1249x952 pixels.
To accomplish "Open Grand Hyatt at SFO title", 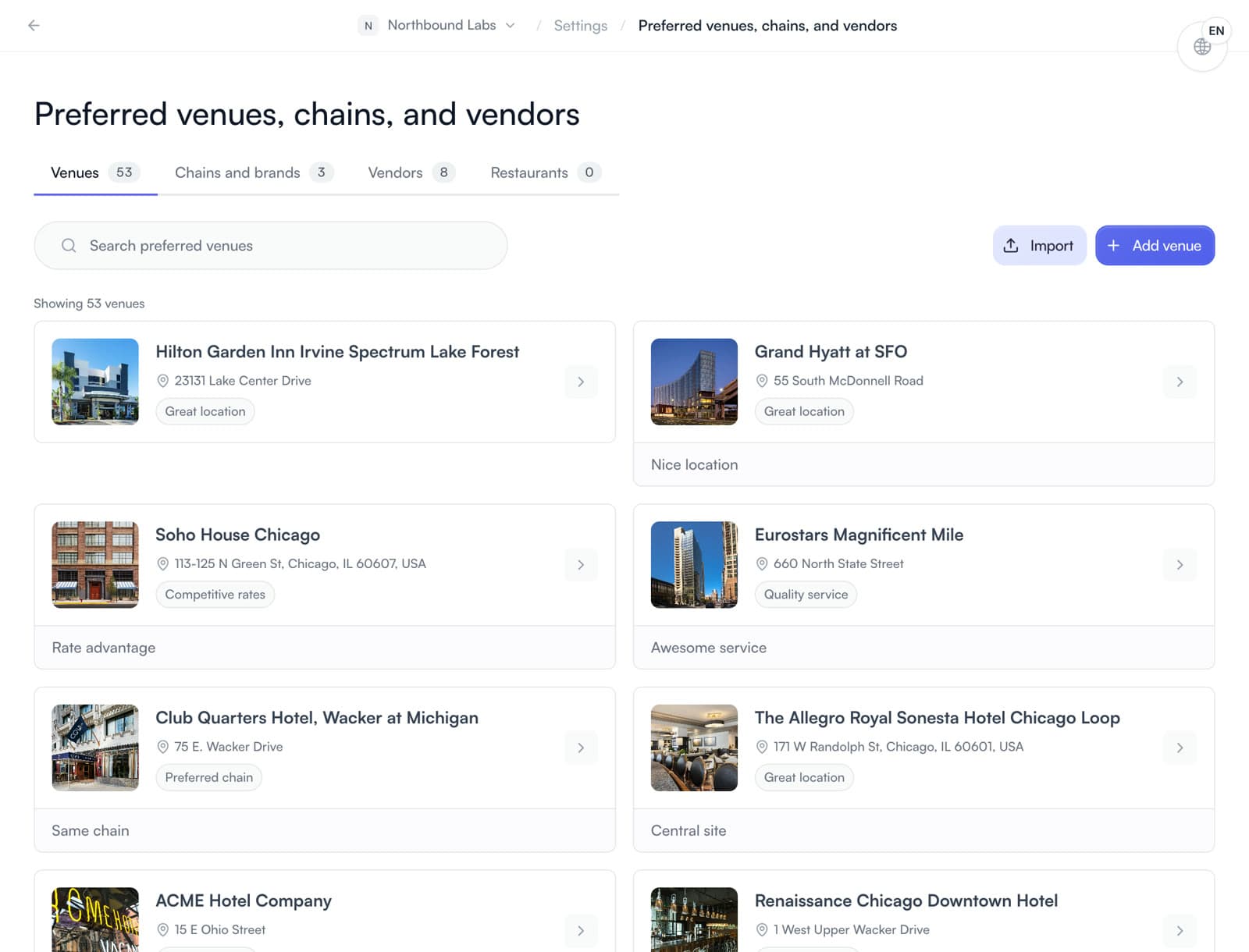I will tap(831, 352).
